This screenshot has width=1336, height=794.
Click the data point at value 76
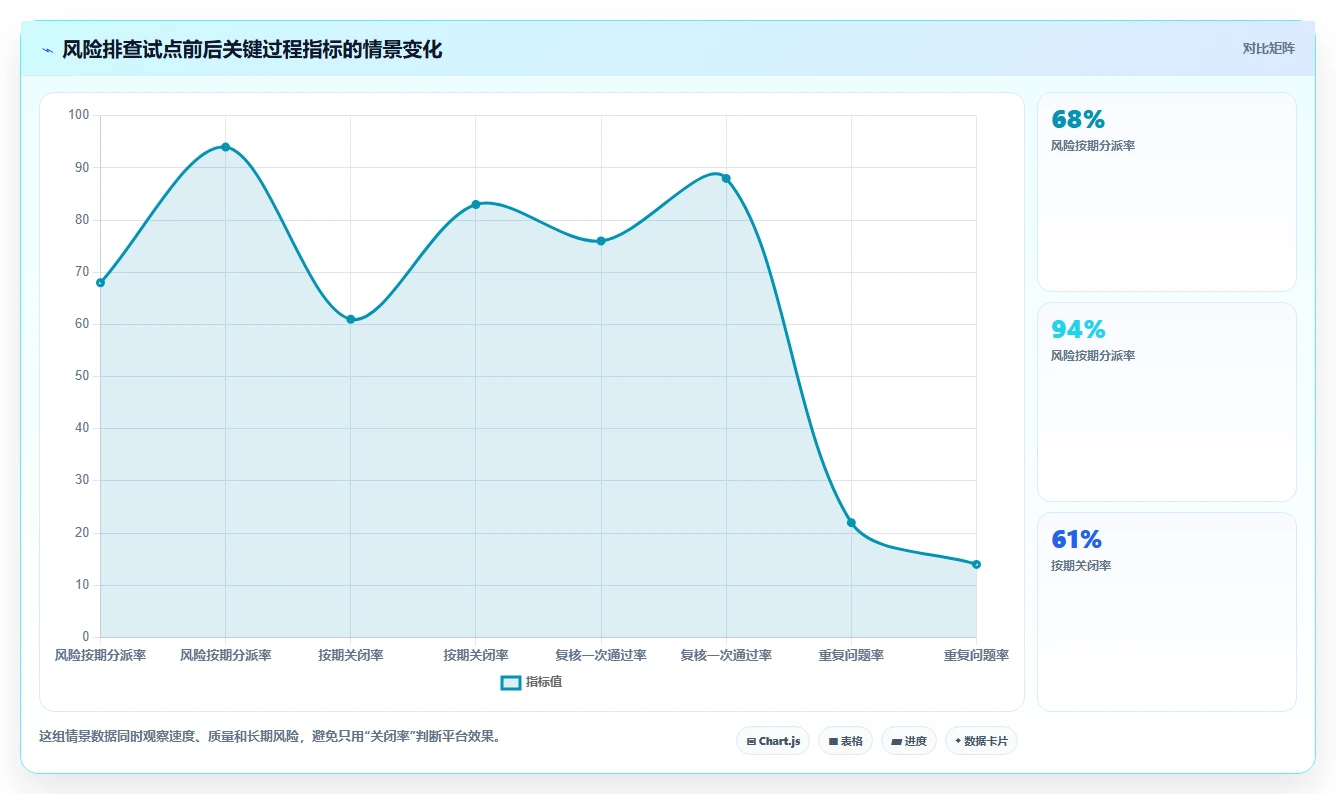point(601,241)
